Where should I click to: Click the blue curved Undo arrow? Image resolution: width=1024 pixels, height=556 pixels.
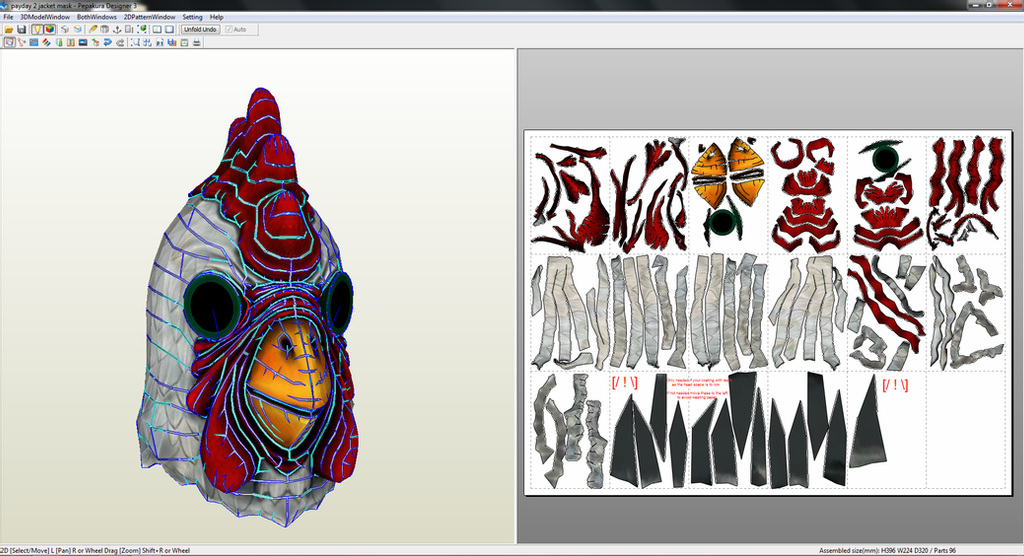pos(108,42)
